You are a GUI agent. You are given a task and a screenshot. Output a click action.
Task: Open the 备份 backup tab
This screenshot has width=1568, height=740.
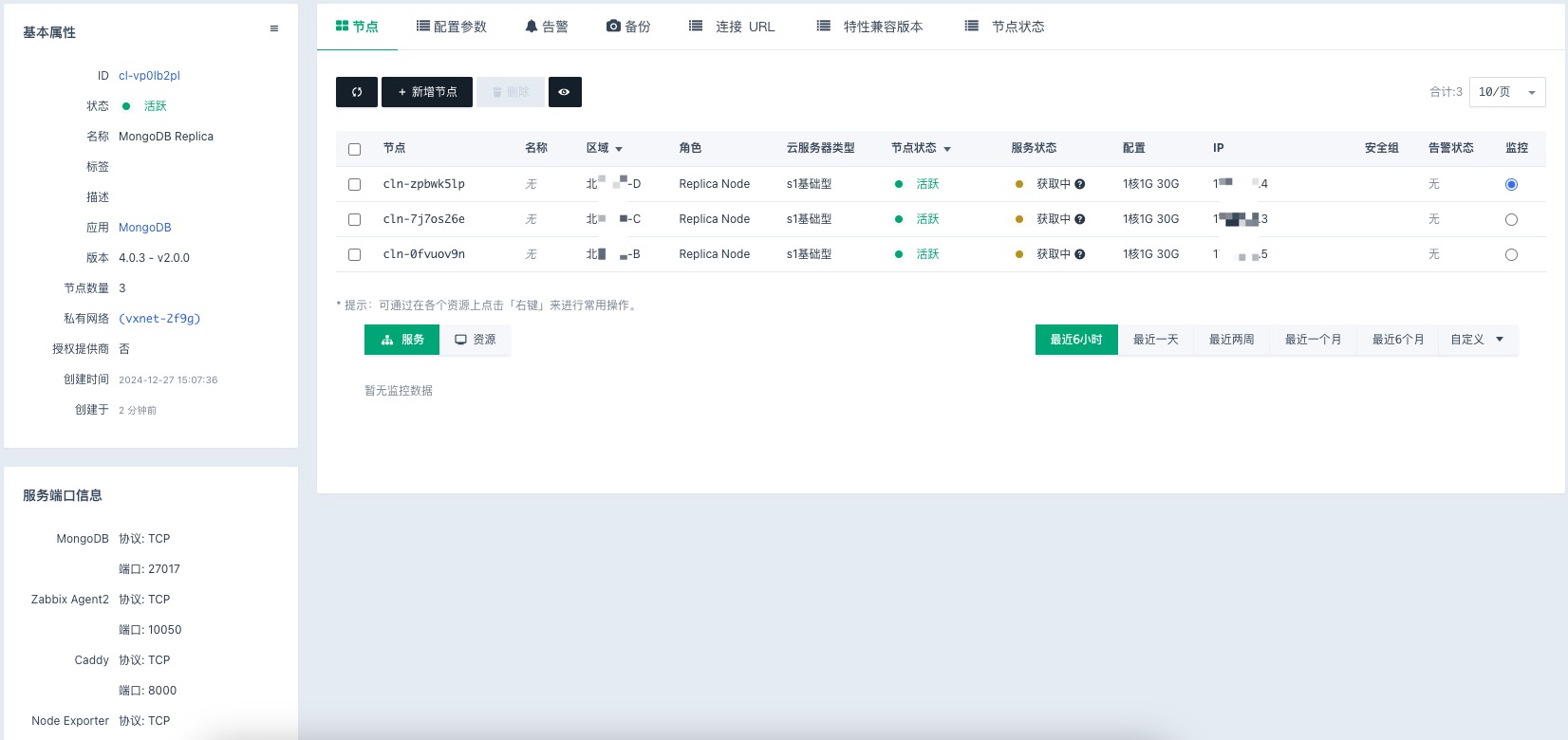coord(628,27)
